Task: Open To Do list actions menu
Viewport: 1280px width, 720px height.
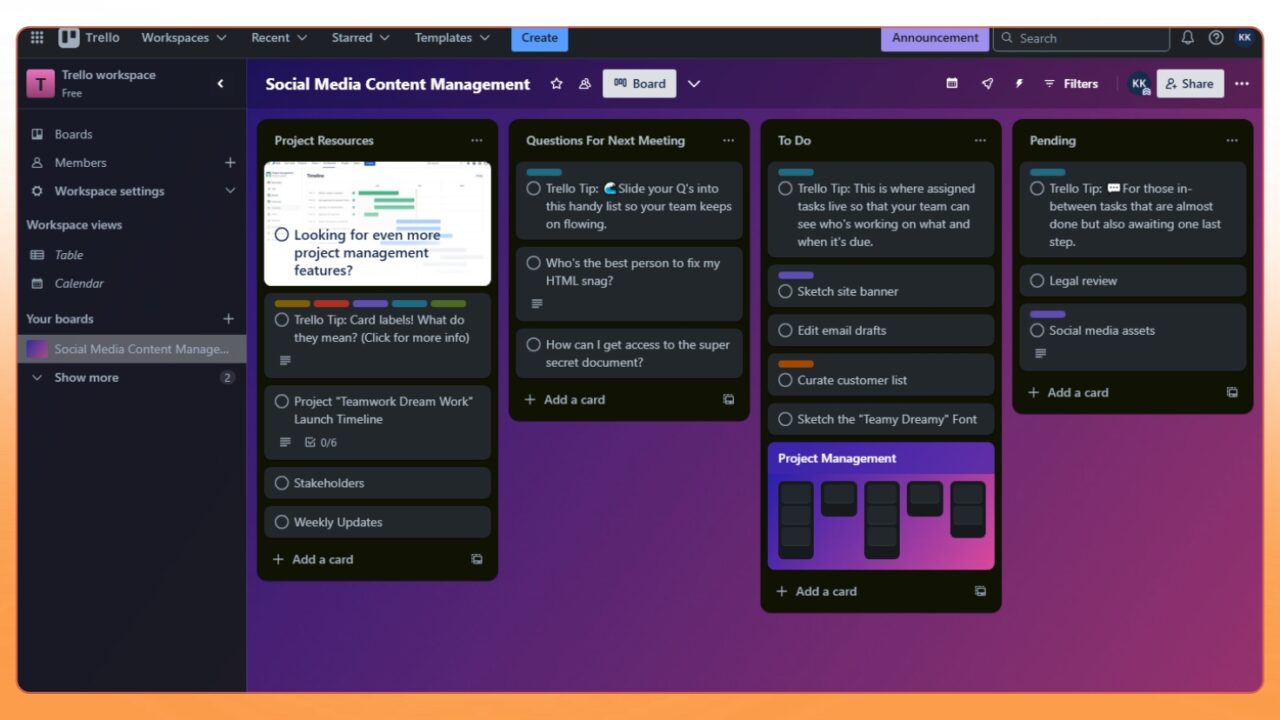Action: [980, 141]
